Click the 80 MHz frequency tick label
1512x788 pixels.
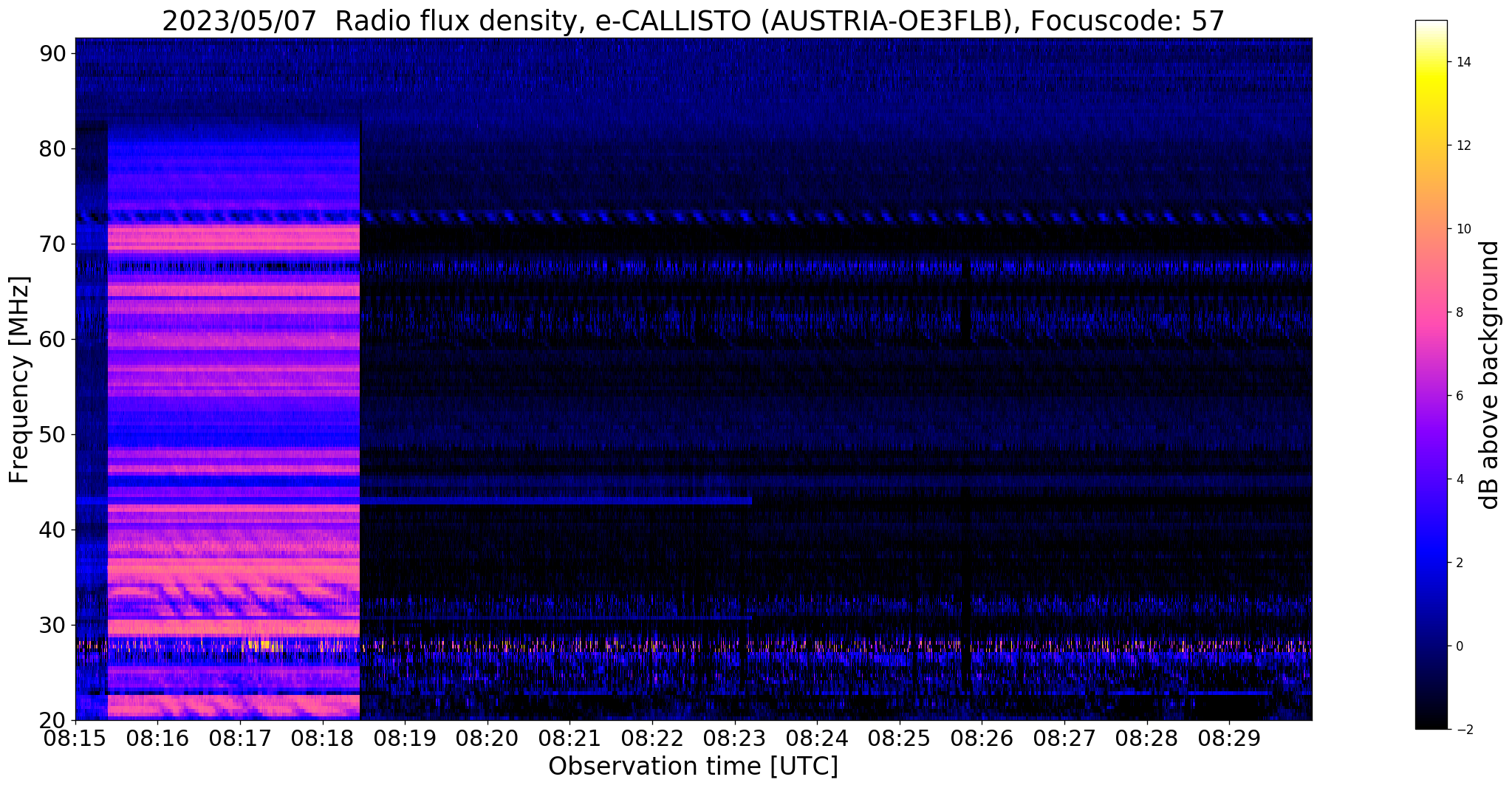coord(52,149)
